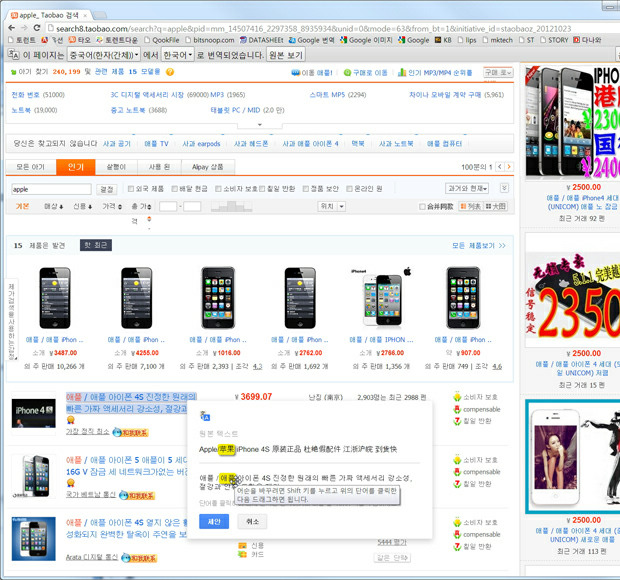Open the source language dropdown 중국어(한자(간체))

click(x=104, y=55)
